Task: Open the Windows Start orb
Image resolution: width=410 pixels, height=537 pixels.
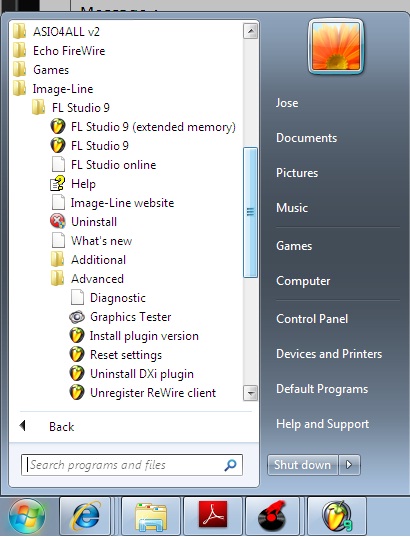Action: (x=27, y=516)
